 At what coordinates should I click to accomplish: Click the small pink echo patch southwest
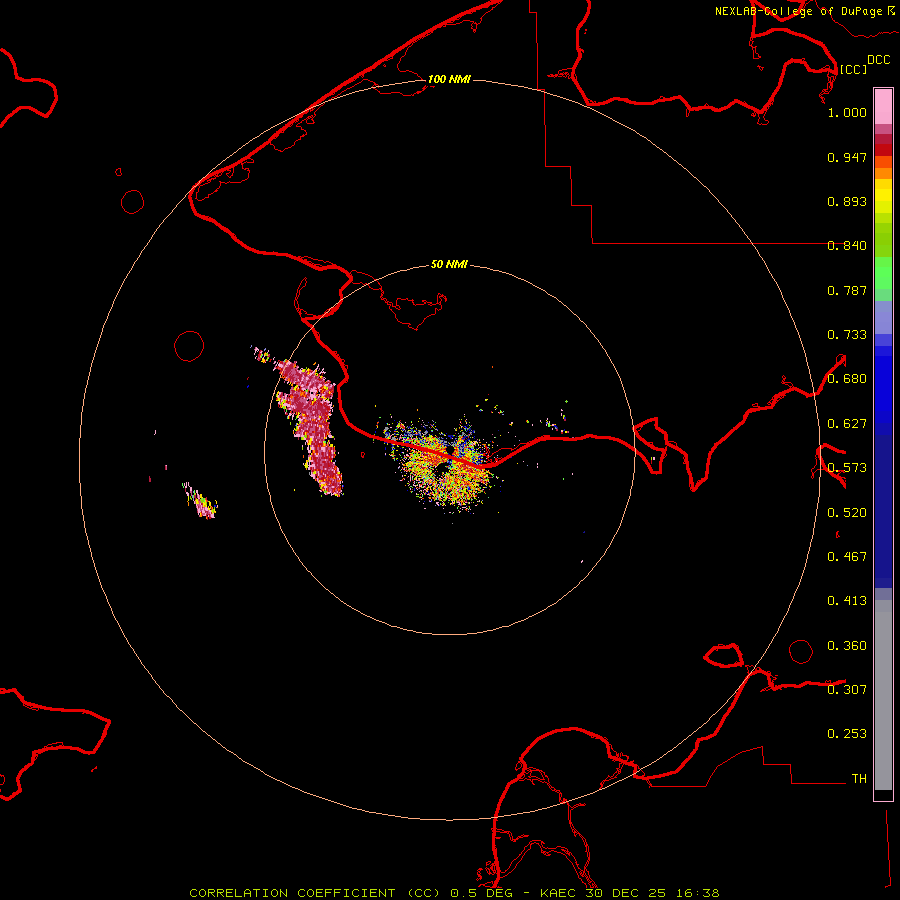[x=200, y=501]
